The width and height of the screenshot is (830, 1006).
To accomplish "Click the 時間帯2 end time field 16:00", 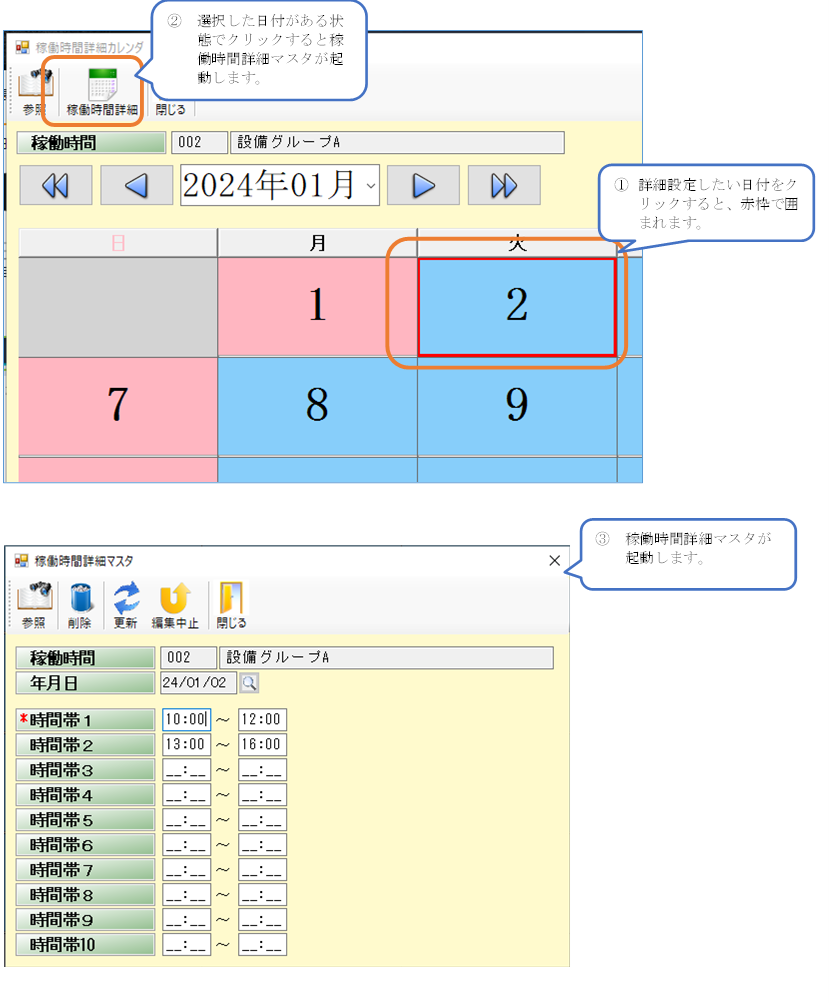I will coord(262,745).
